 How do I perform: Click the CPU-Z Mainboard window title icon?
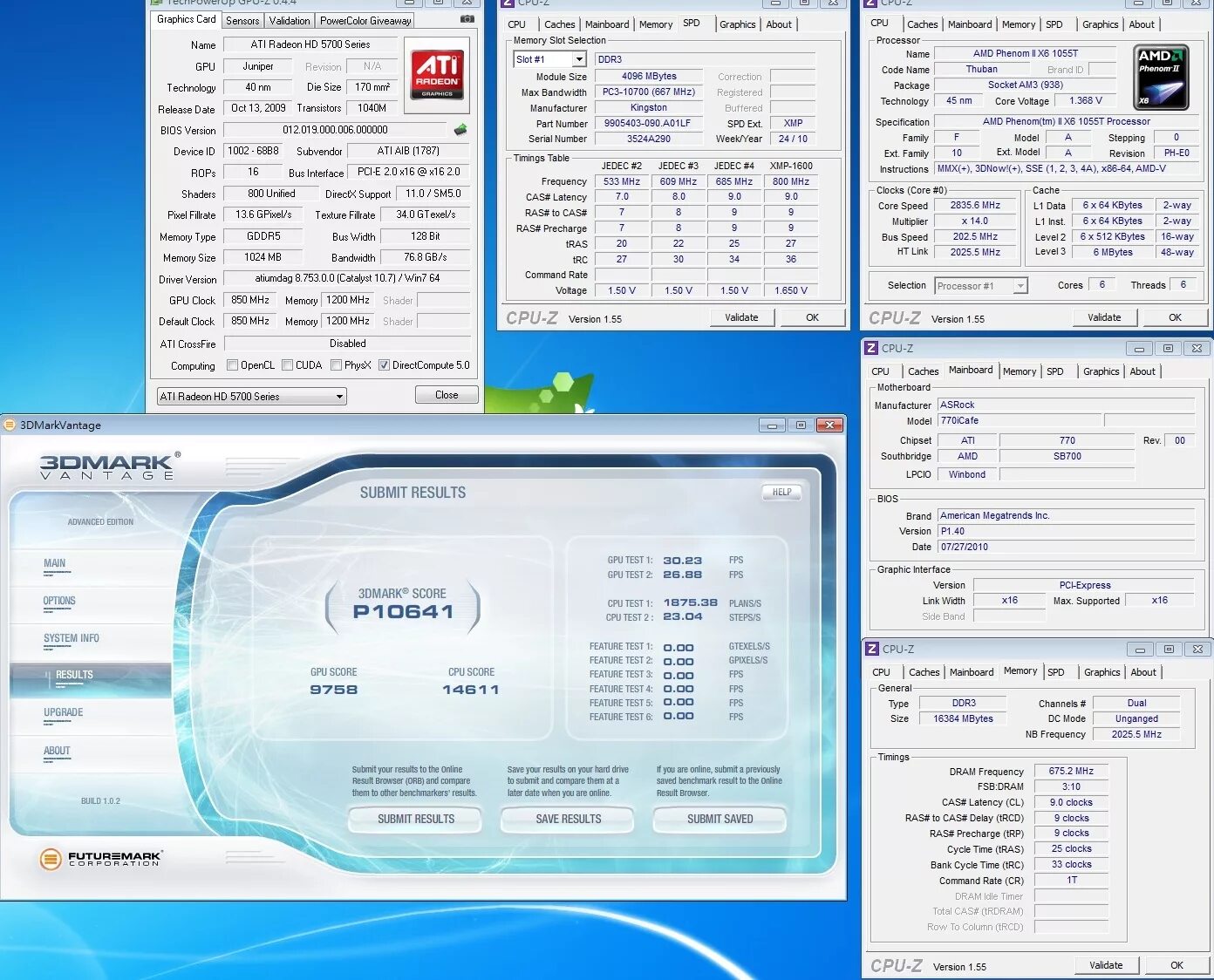pos(870,348)
